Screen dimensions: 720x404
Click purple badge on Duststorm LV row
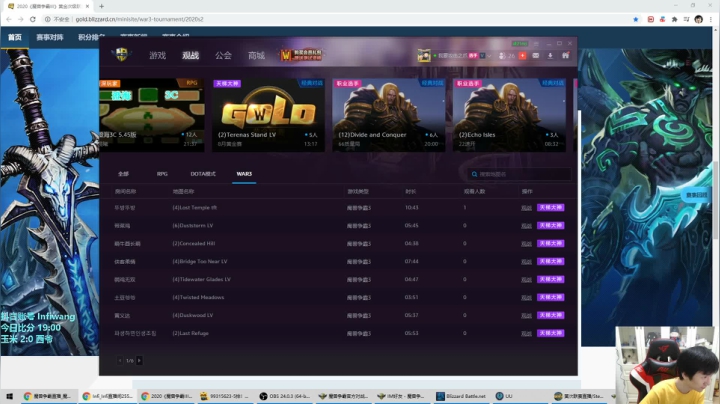pyautogui.click(x=551, y=225)
